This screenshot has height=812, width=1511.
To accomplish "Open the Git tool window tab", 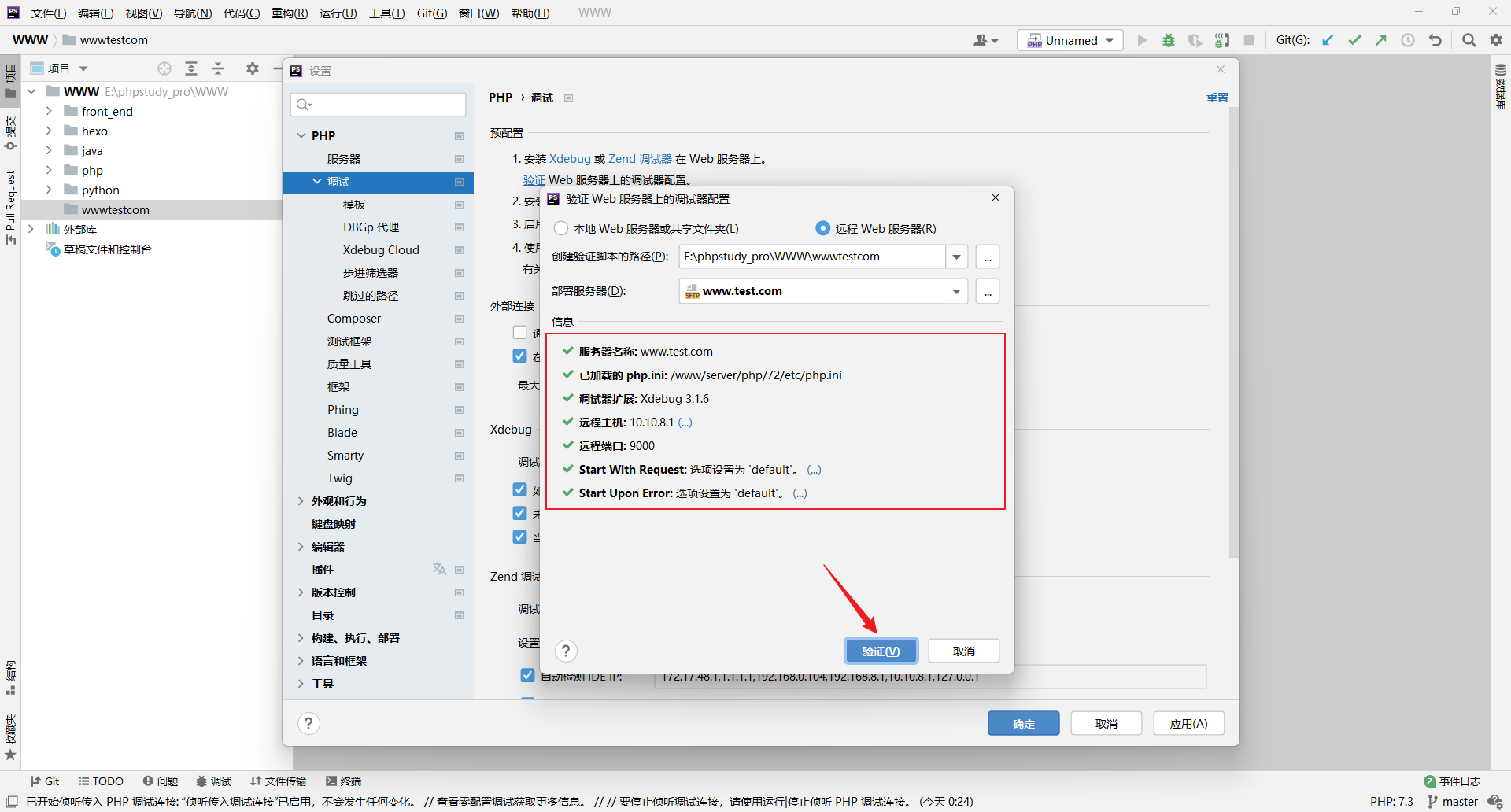I will click(x=45, y=781).
